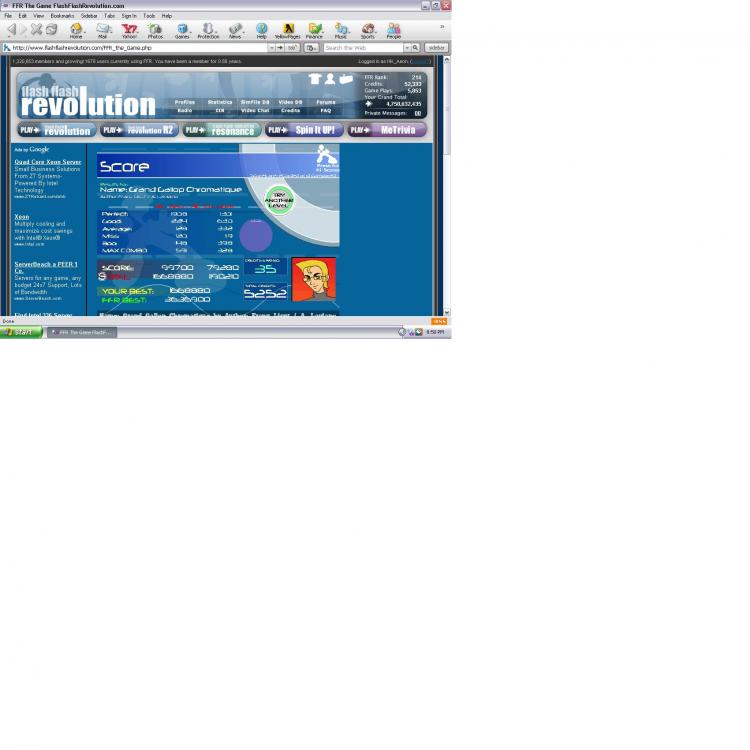The width and height of the screenshot is (750, 750).
Task: Click inside the Search the Web field
Action: (x=362, y=47)
